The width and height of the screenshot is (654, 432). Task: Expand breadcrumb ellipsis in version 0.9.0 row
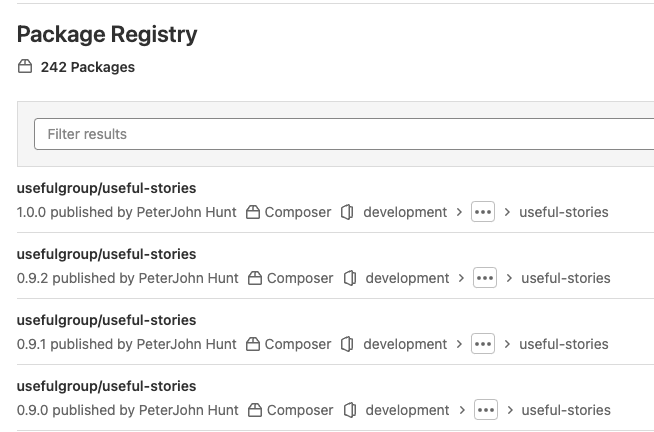(x=486, y=410)
